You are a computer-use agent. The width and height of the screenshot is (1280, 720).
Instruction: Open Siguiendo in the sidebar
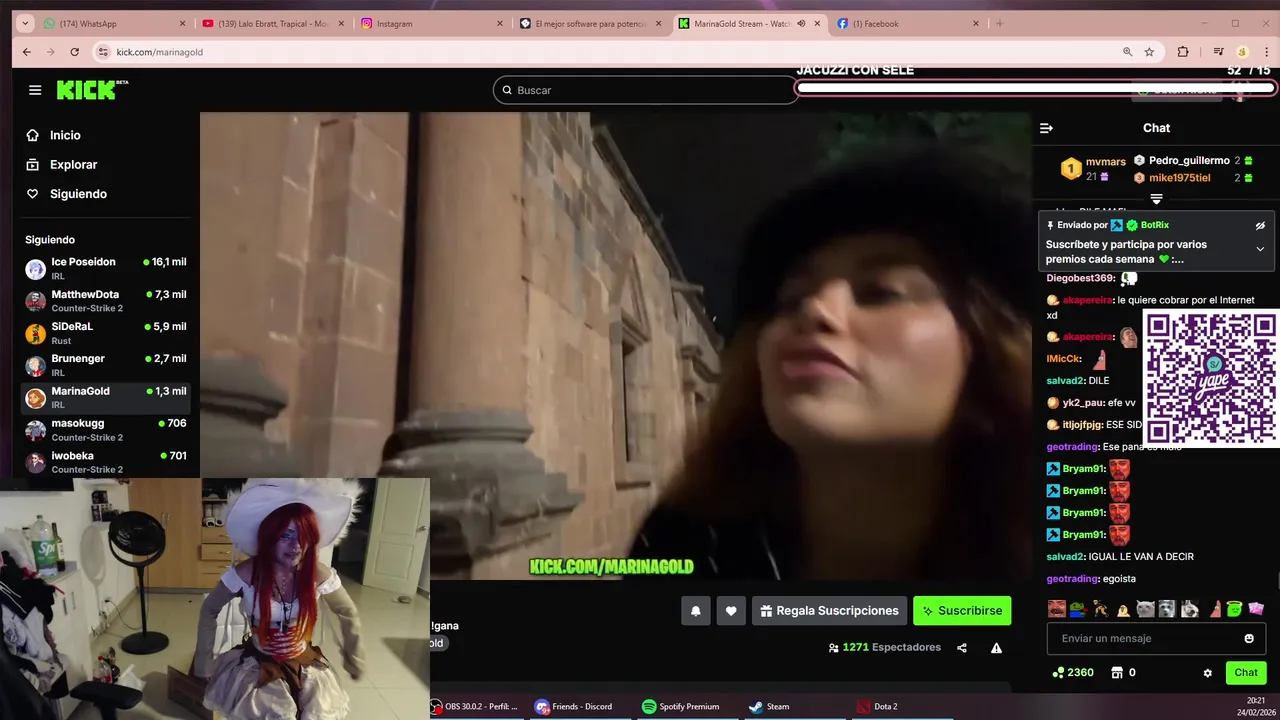(78, 194)
